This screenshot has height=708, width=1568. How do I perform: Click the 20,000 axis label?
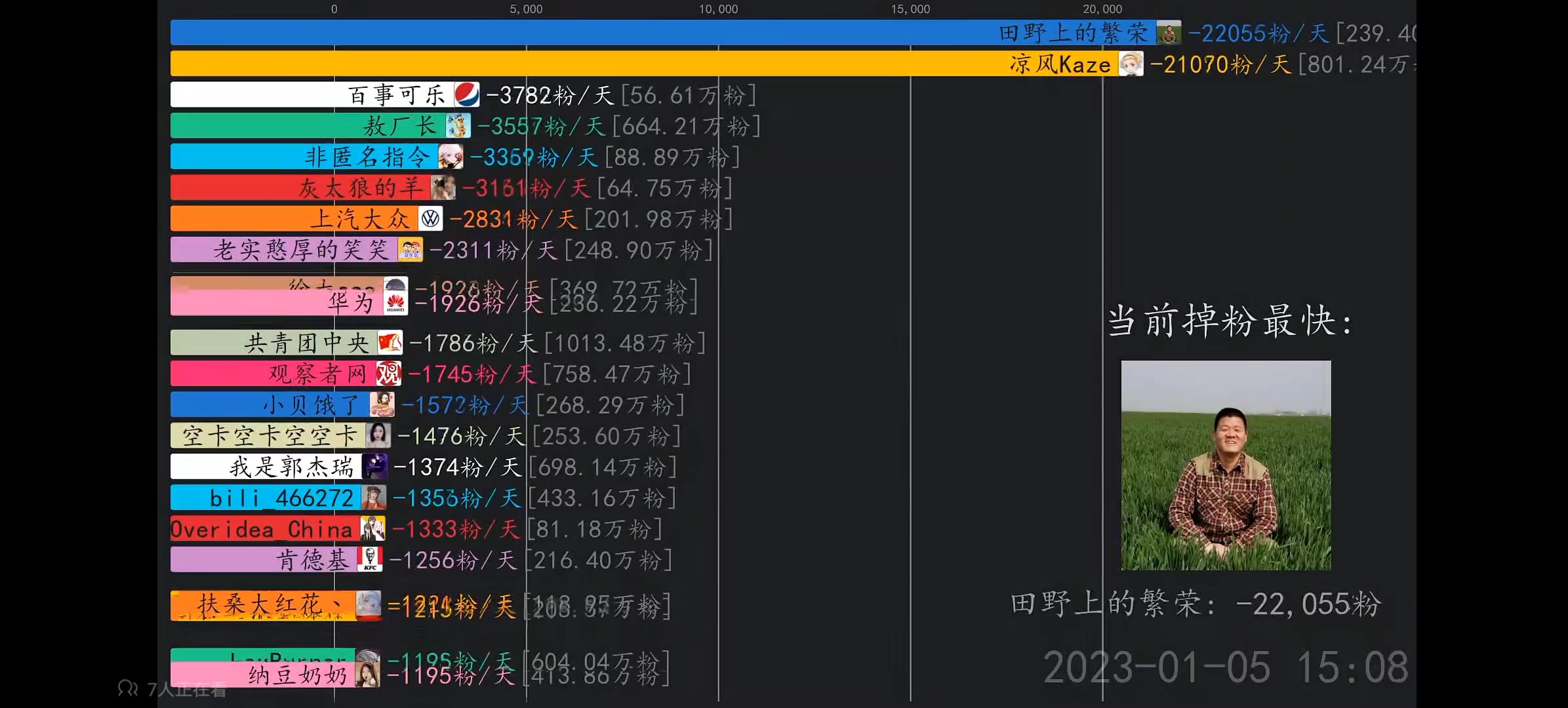[x=1102, y=9]
